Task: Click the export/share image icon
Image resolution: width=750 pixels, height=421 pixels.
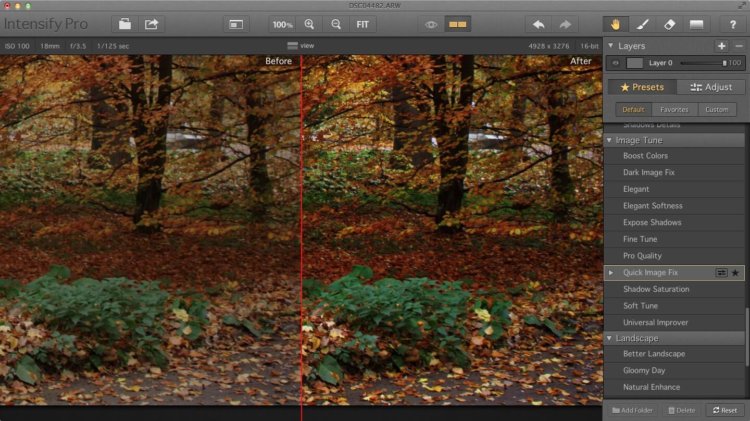Action: [x=151, y=24]
